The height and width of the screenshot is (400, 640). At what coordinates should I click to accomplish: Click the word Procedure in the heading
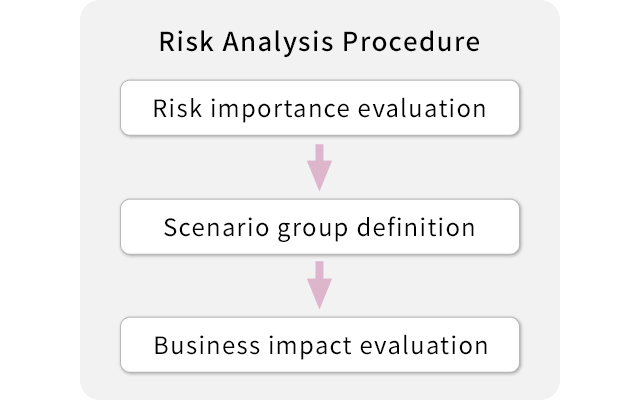click(x=410, y=44)
